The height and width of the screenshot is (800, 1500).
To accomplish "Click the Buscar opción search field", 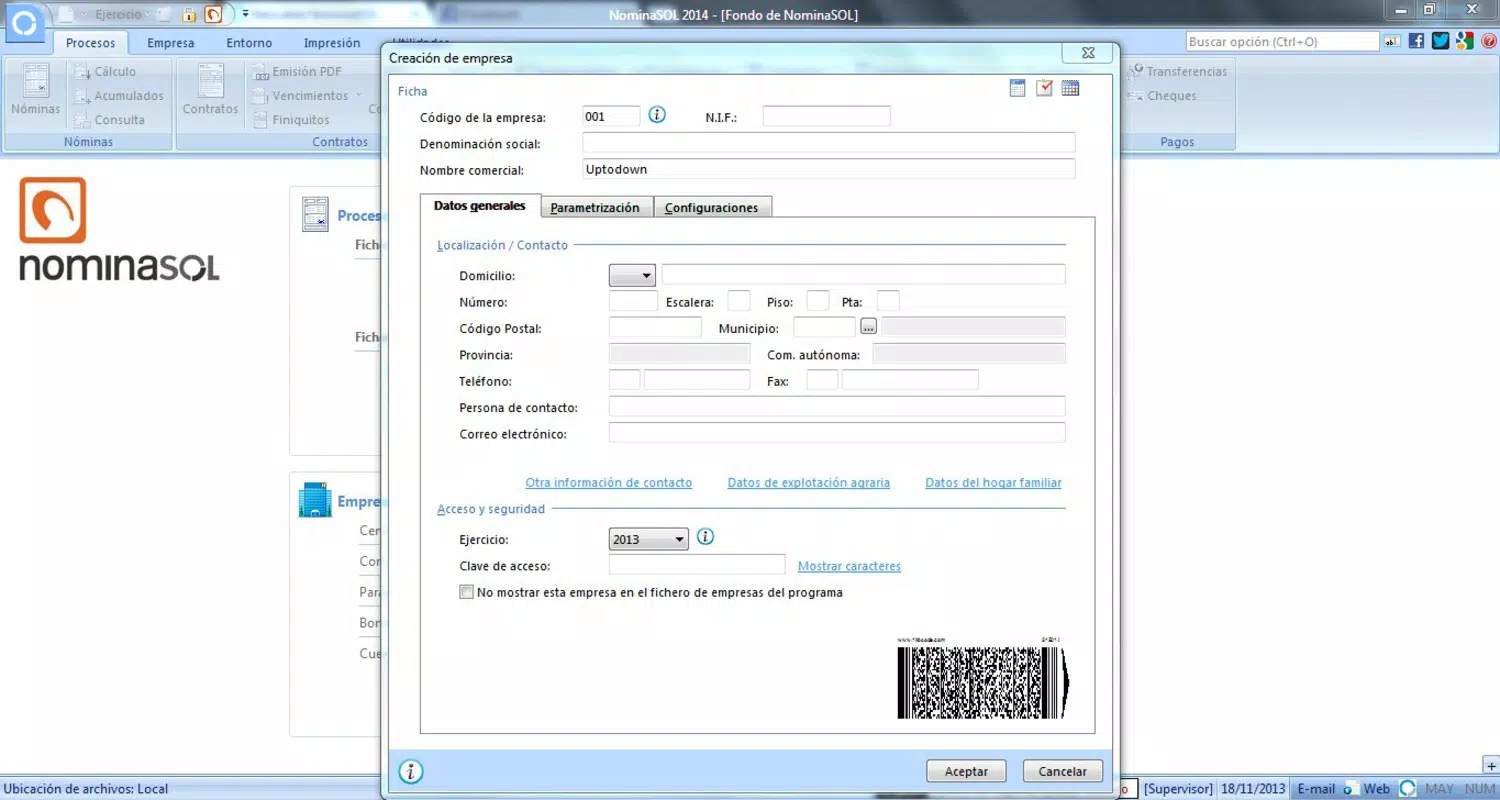I will (1282, 42).
